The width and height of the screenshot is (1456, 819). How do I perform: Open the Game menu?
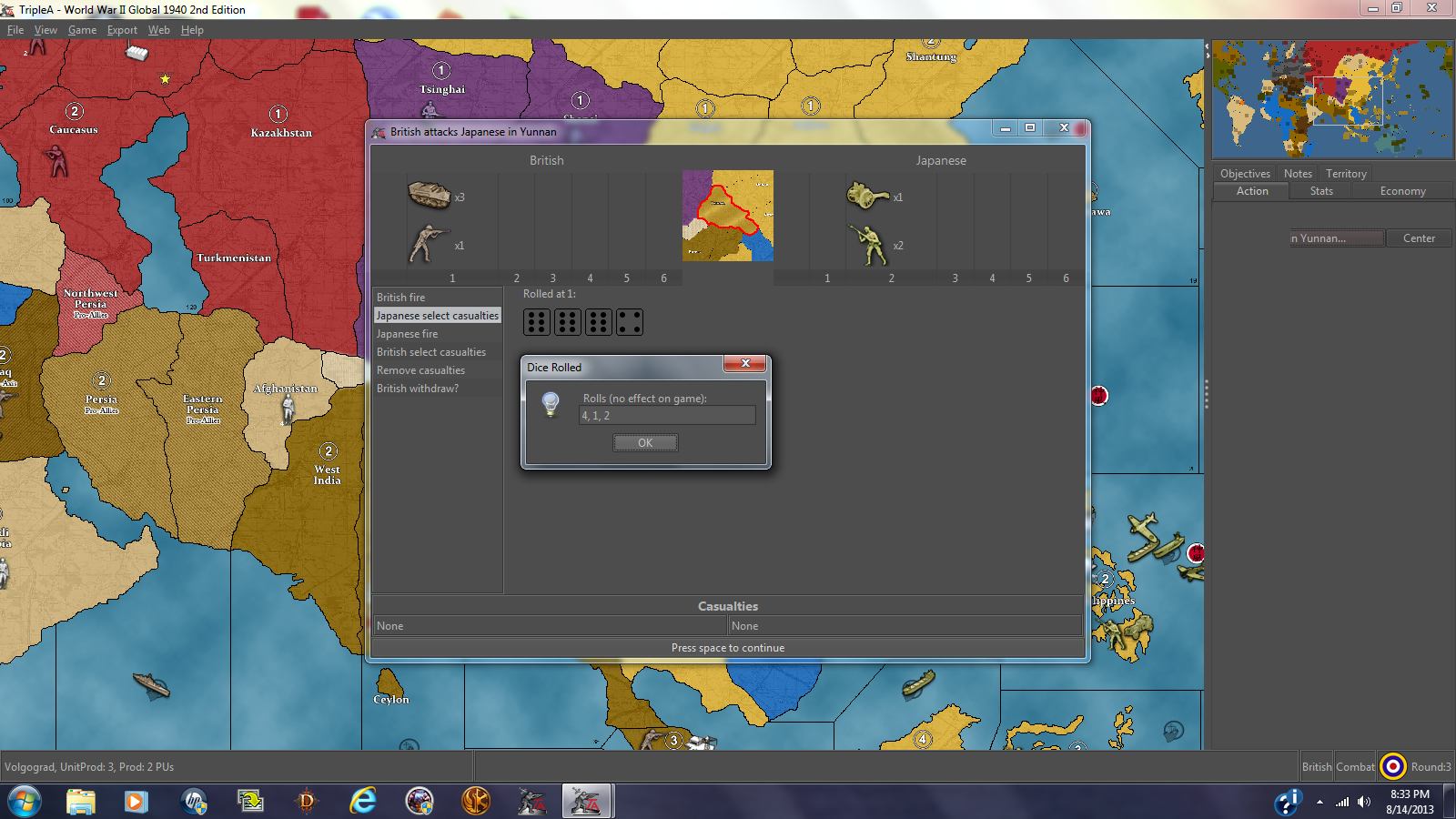82,30
